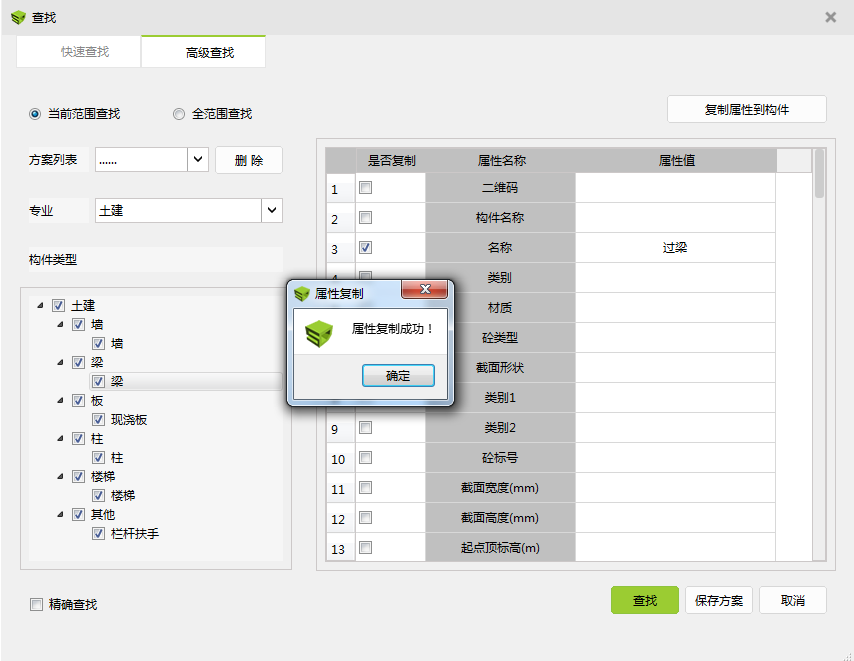Check copy box for 二维码 row
The width and height of the screenshot is (854, 661).
coord(365,188)
